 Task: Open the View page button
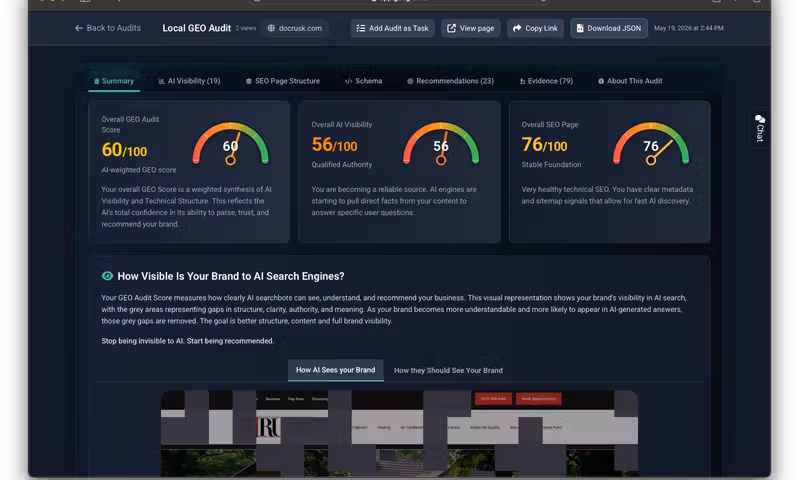(470, 28)
